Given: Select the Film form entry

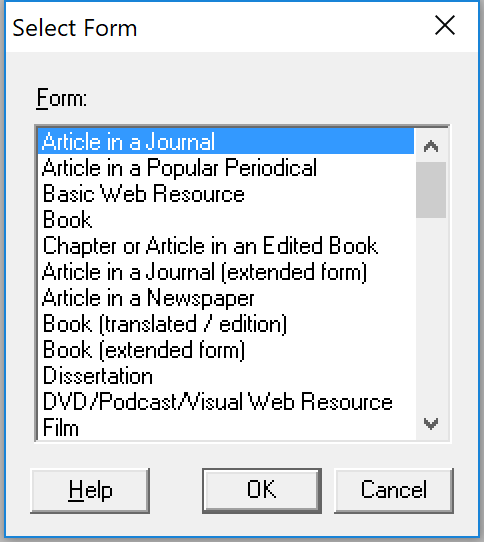Looking at the screenshot, I should point(225,428).
